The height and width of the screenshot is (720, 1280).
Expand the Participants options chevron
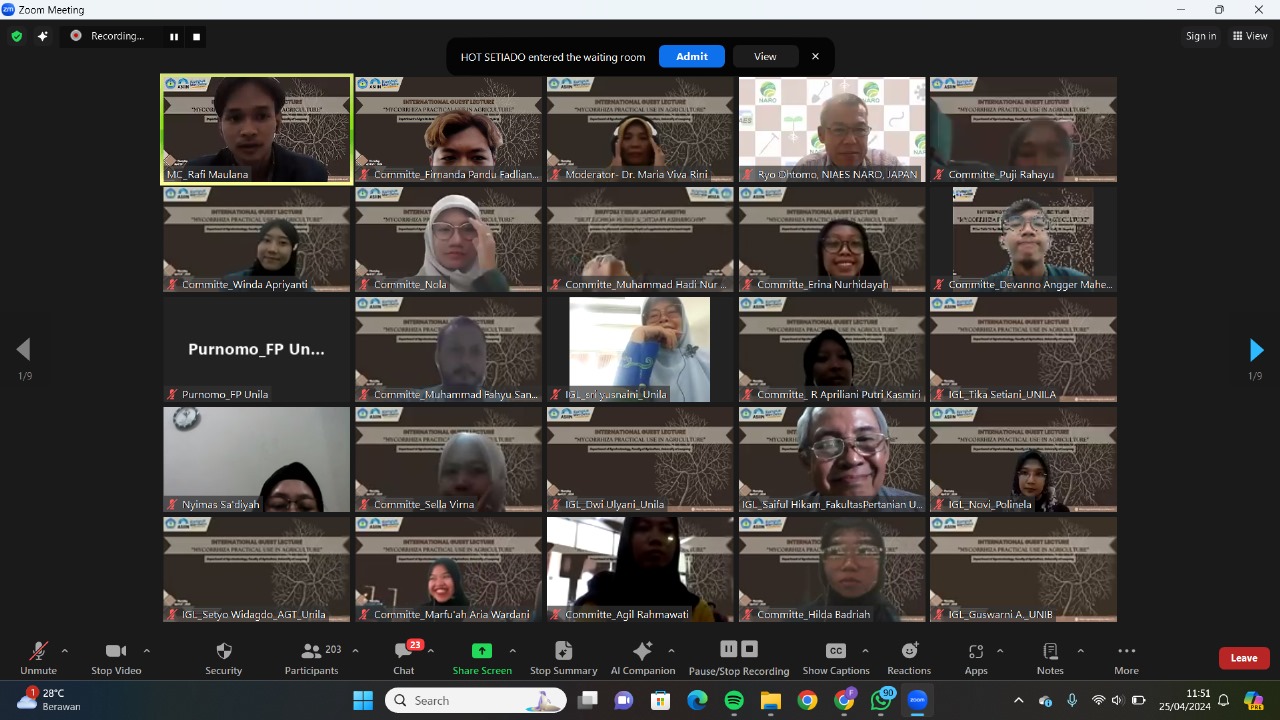[x=355, y=651]
